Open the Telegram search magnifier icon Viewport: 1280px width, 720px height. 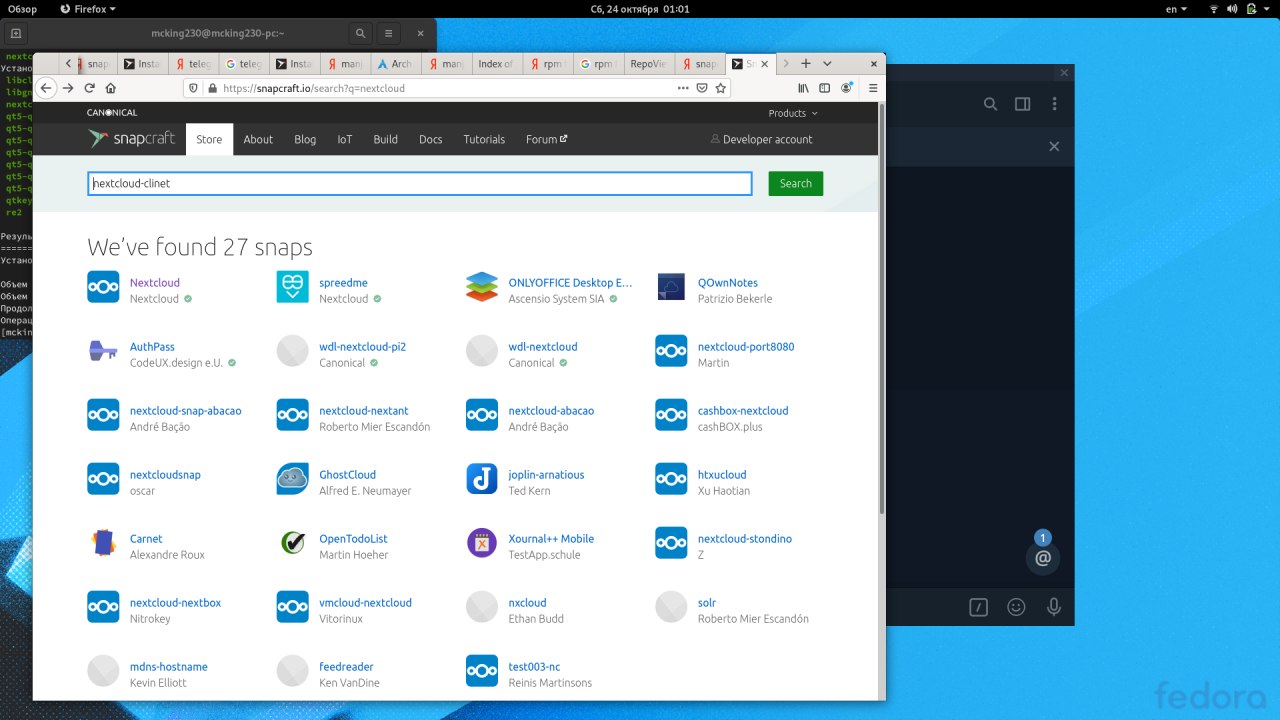(990, 104)
